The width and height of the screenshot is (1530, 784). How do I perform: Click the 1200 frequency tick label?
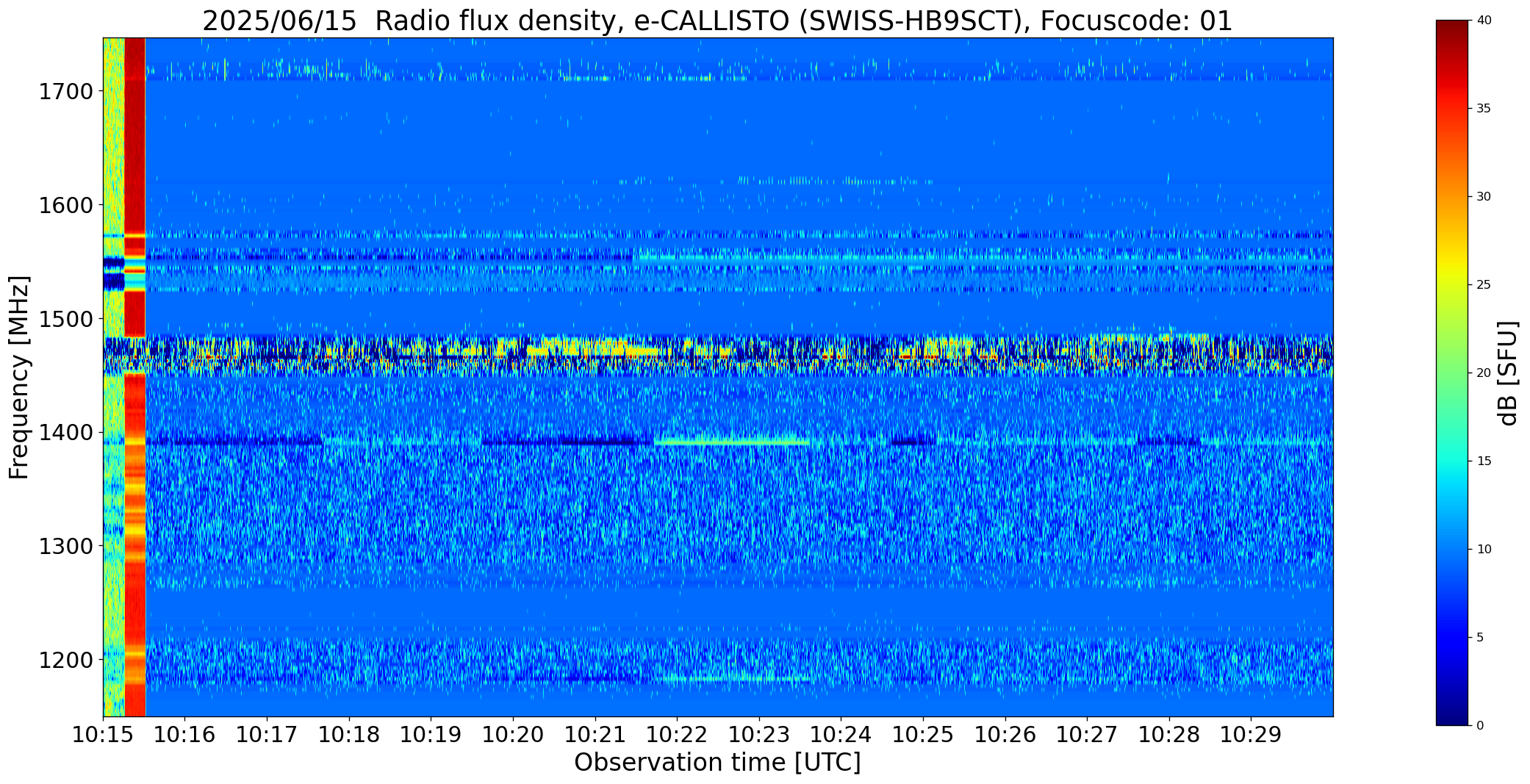65,660
